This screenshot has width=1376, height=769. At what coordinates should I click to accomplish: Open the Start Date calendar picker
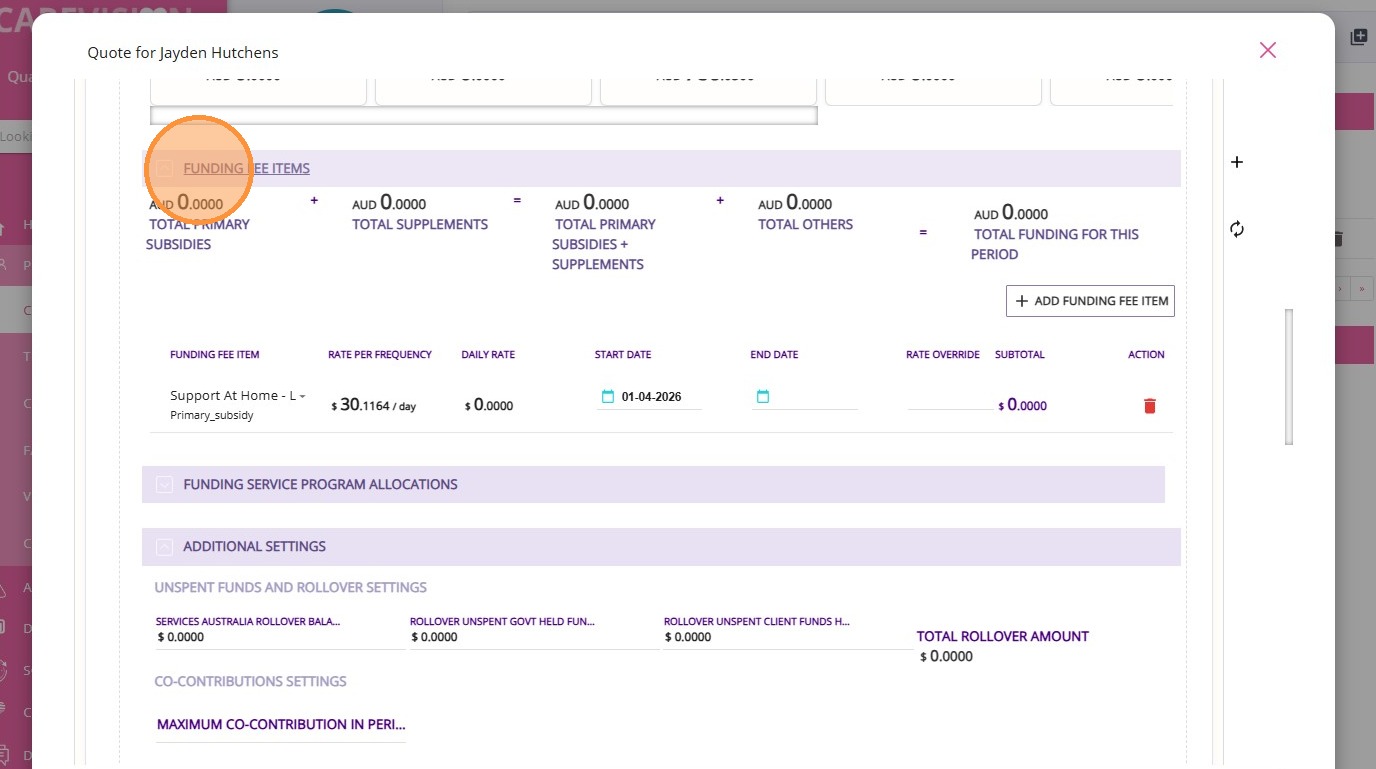(608, 397)
